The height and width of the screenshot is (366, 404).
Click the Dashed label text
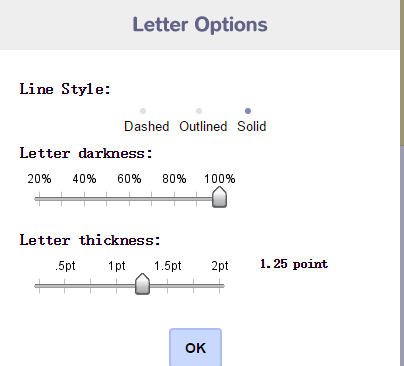[x=147, y=127]
